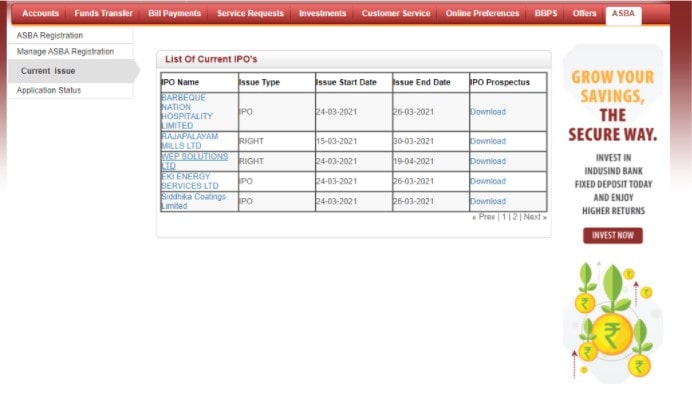Screen dimensions: 692x393
Task: Click IPO issue type for Siddhika Coatings
Action: tap(246, 201)
